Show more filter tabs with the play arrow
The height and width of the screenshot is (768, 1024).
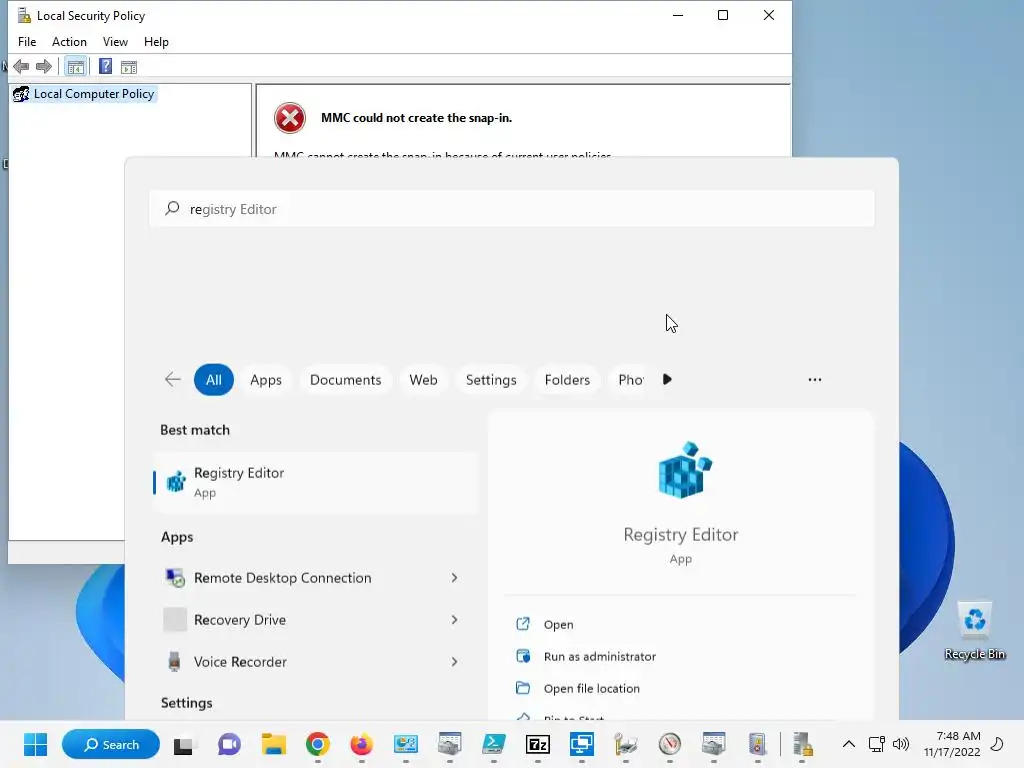tap(667, 379)
